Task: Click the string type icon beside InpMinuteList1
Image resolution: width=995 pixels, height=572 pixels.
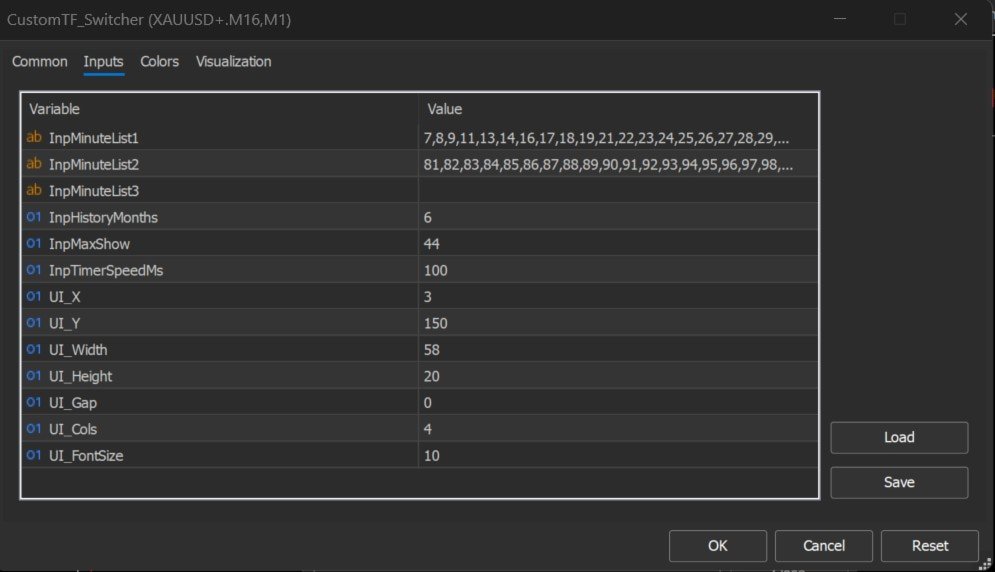Action: (34, 137)
